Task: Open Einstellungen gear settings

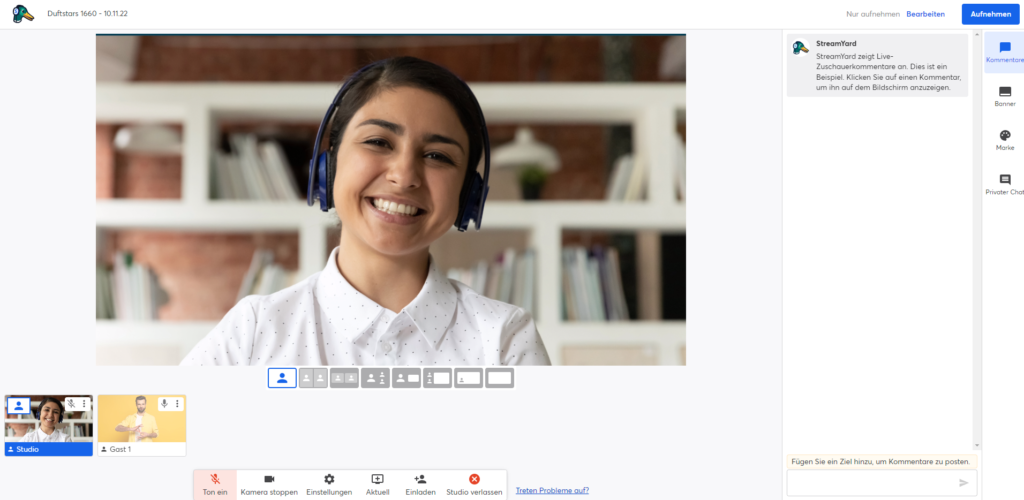Action: point(329,484)
